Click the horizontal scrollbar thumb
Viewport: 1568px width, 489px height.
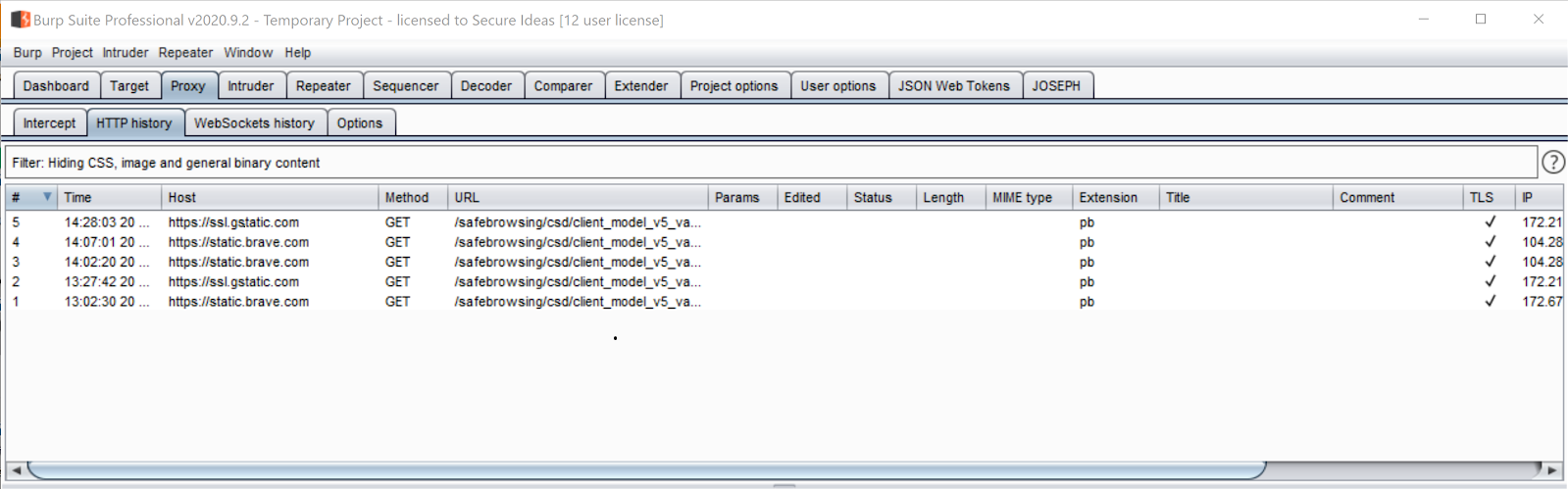click(x=646, y=470)
